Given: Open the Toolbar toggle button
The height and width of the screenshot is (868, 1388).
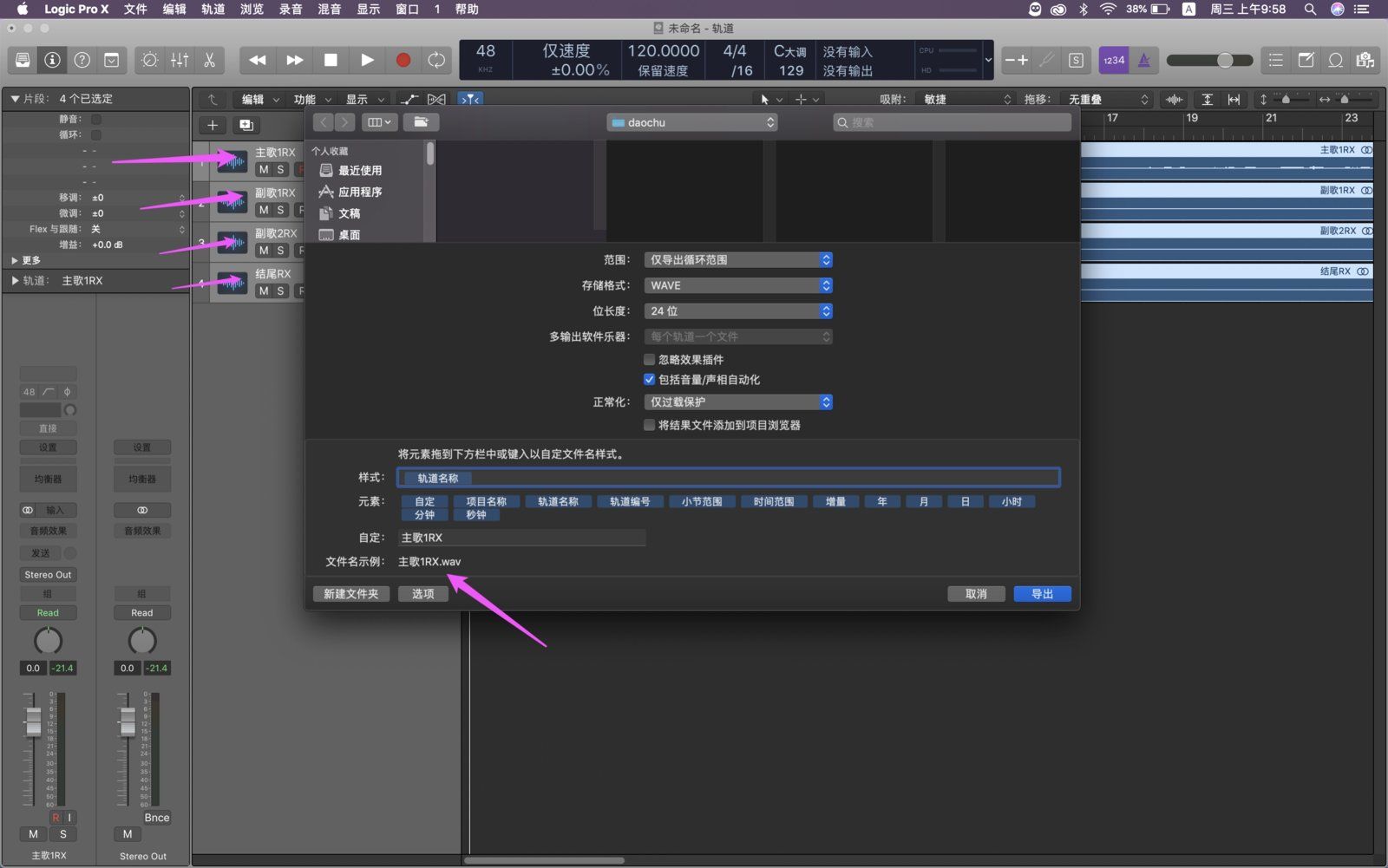Looking at the screenshot, I should 112,60.
